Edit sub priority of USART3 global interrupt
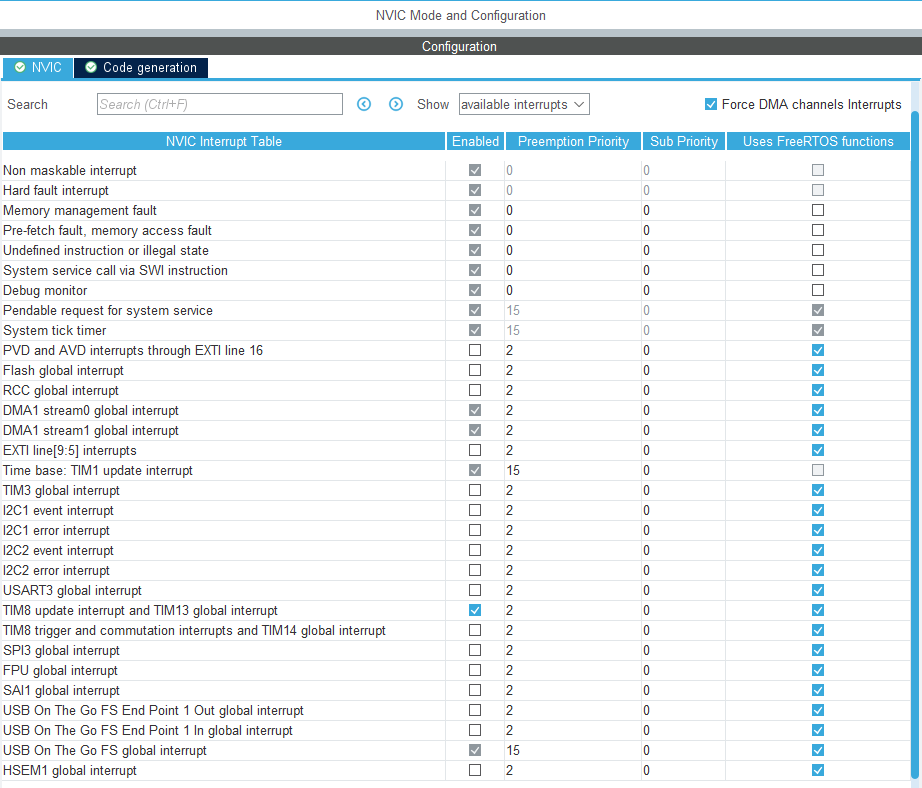 pyautogui.click(x=683, y=590)
